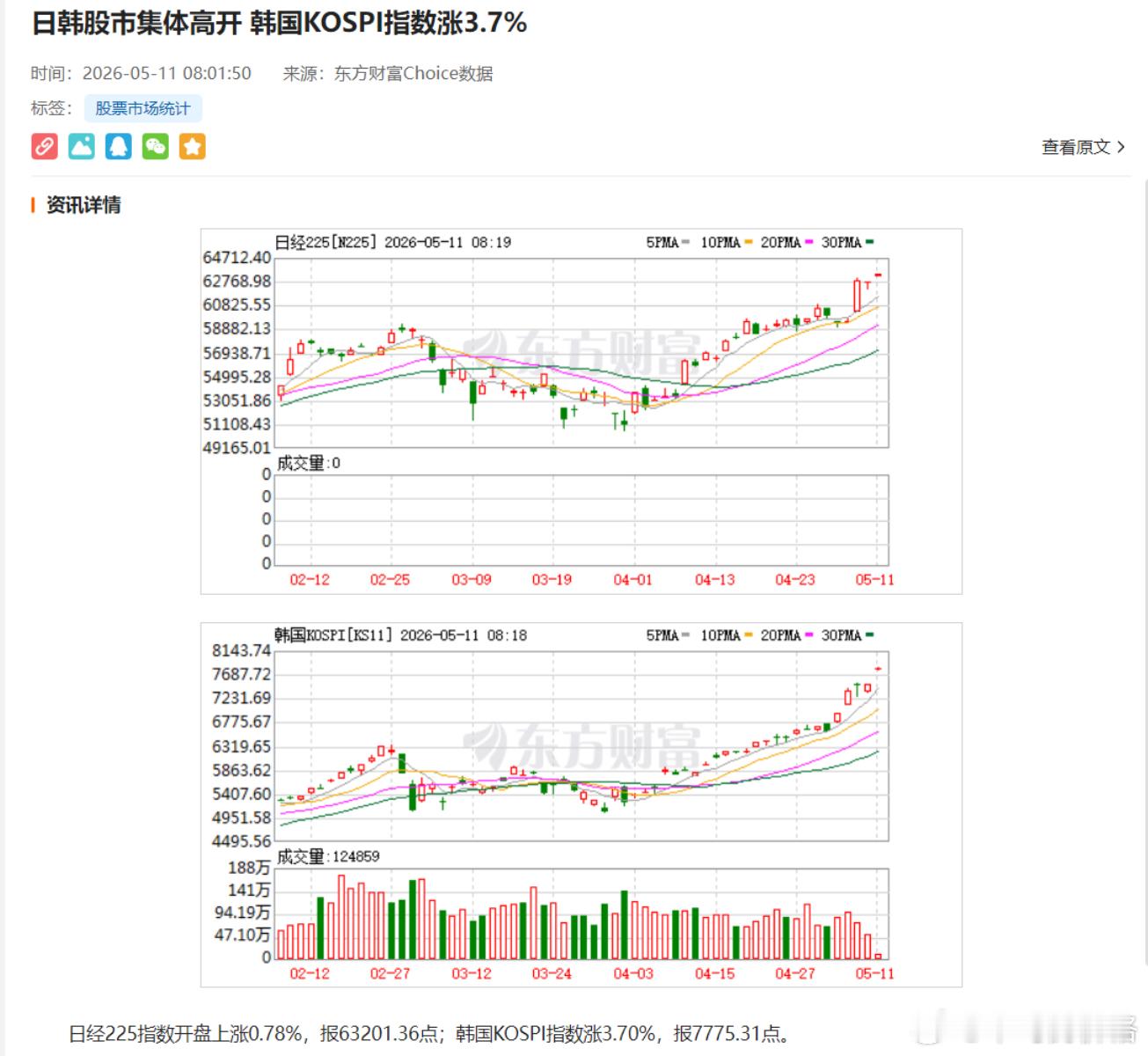Click the 04-01 date on Nikkei axis

[x=632, y=579]
